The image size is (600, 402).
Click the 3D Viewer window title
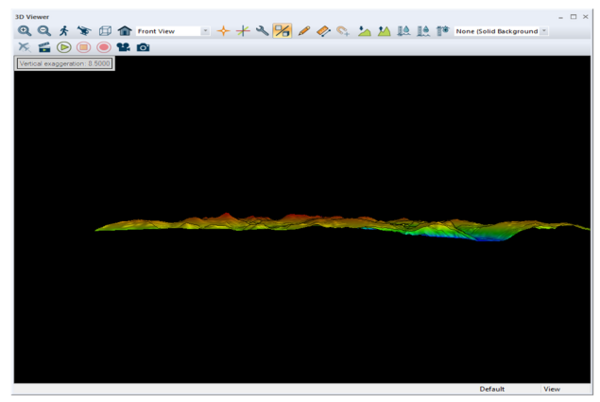click(32, 17)
